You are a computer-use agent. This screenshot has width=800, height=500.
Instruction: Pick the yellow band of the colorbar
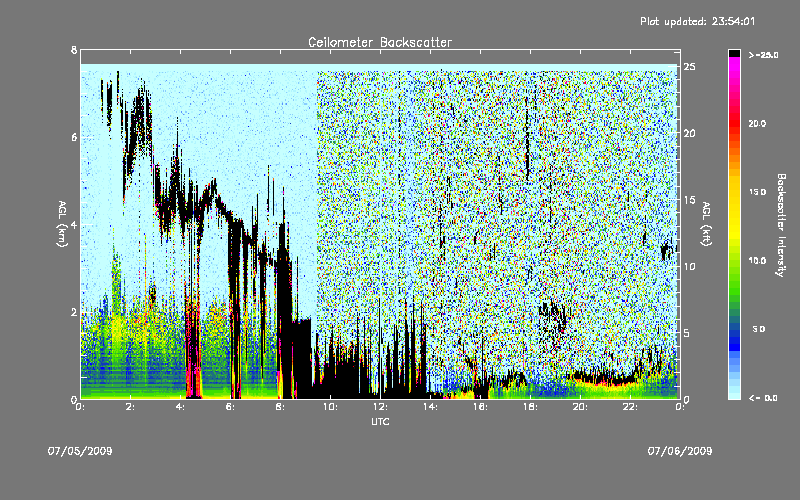pyautogui.click(x=734, y=209)
